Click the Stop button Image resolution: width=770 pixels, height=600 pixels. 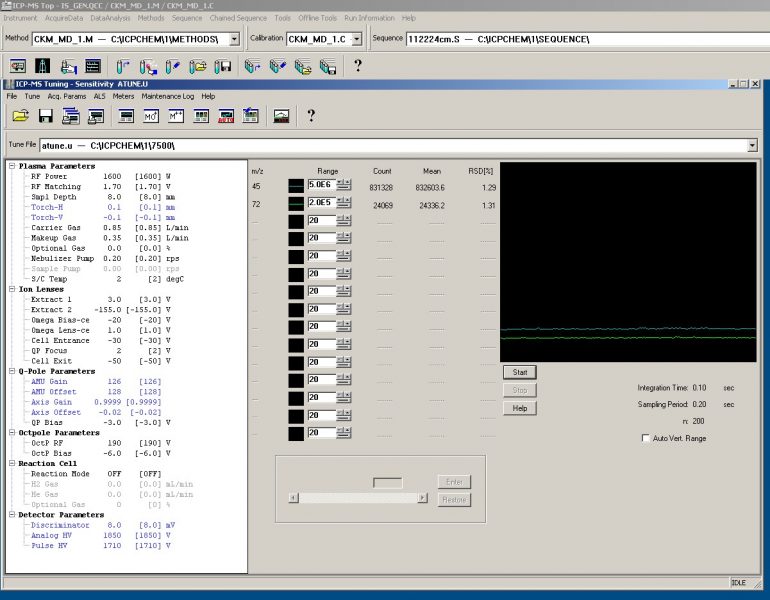(x=520, y=390)
